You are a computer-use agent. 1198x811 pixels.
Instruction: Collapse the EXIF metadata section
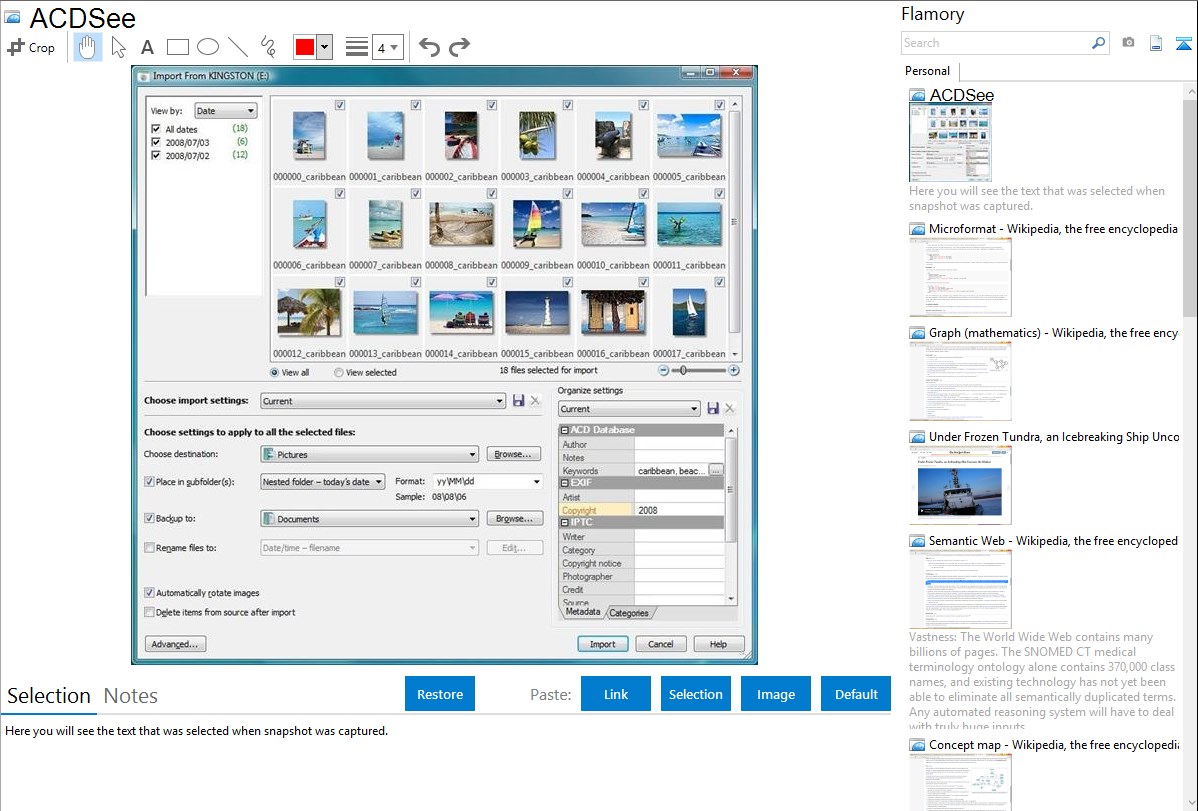[x=565, y=483]
